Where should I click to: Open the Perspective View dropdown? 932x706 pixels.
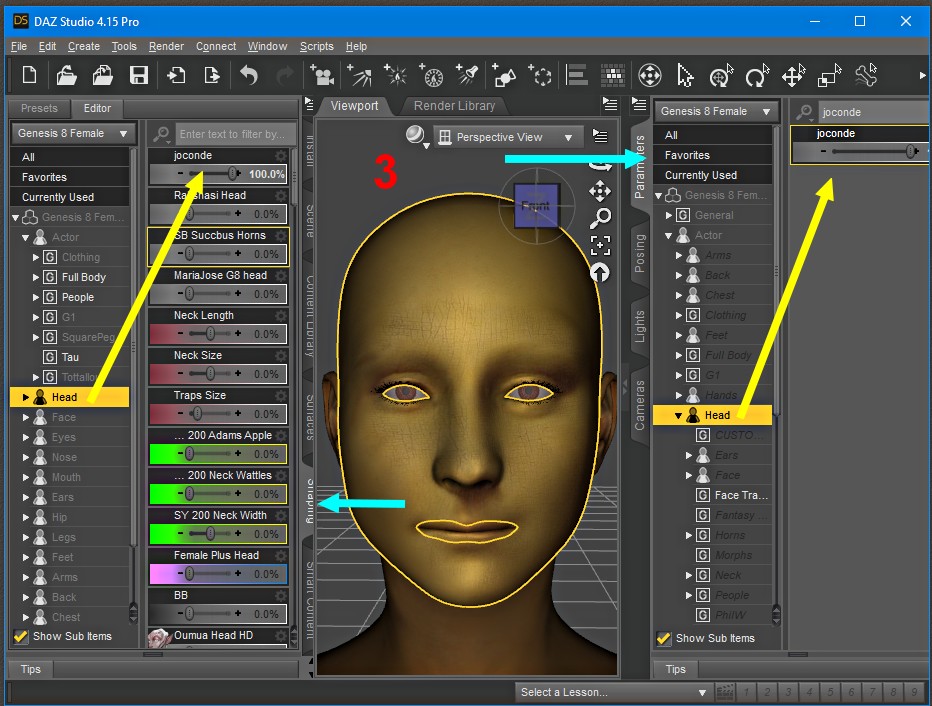pos(506,137)
